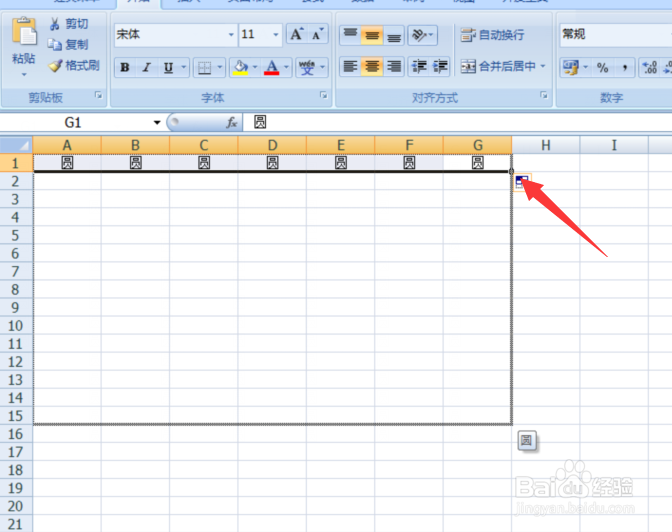Apply yellow fill color bucket
This screenshot has height=532, width=672.
(240, 68)
